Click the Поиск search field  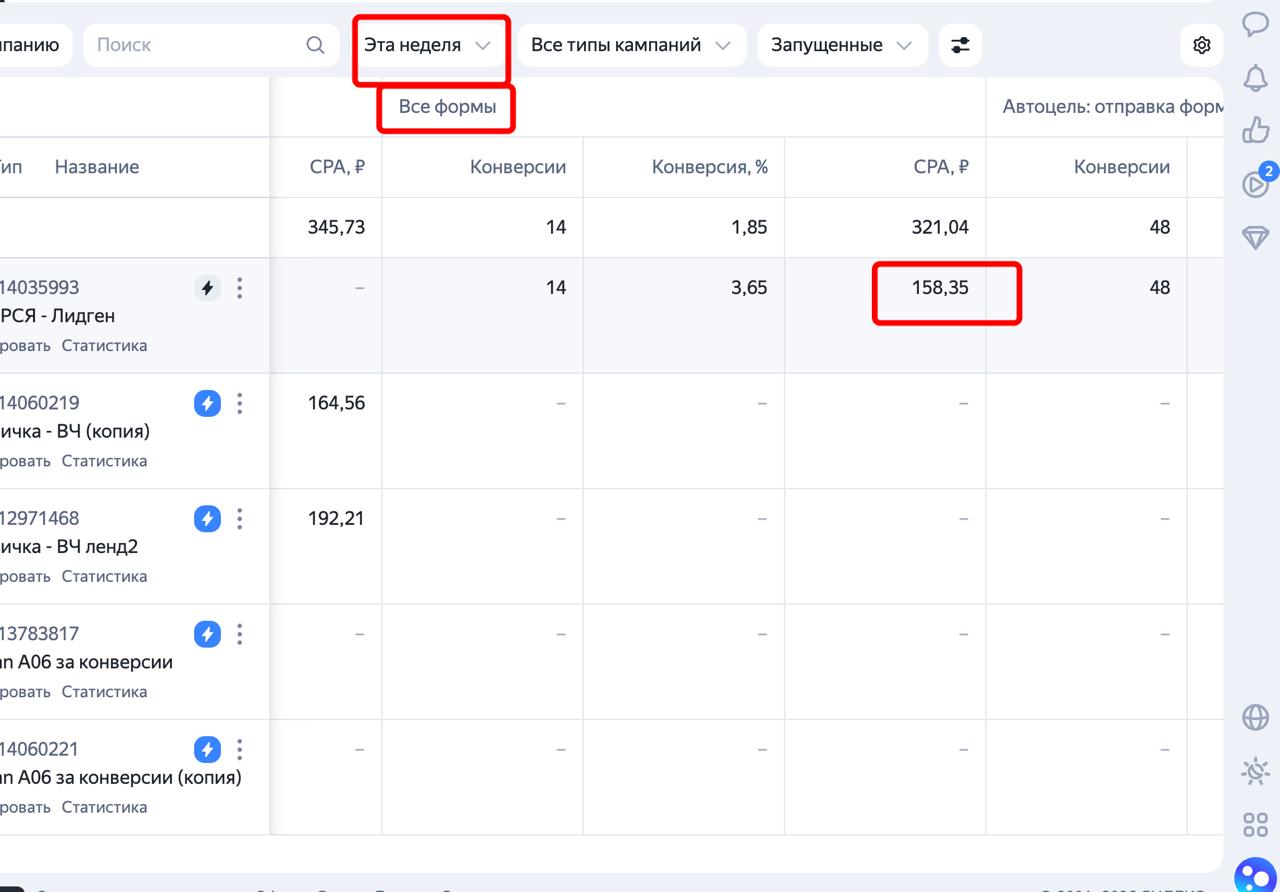pos(210,45)
